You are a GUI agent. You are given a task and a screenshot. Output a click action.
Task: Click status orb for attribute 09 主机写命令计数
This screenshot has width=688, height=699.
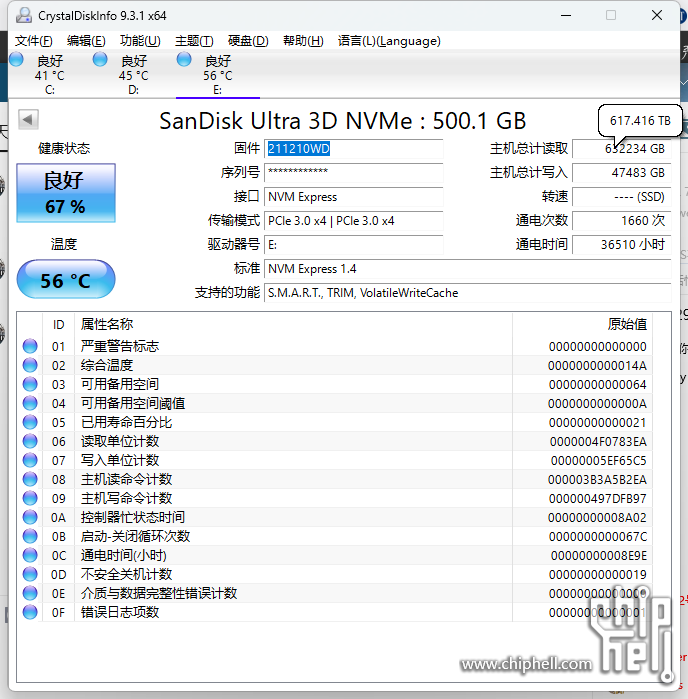[30, 498]
